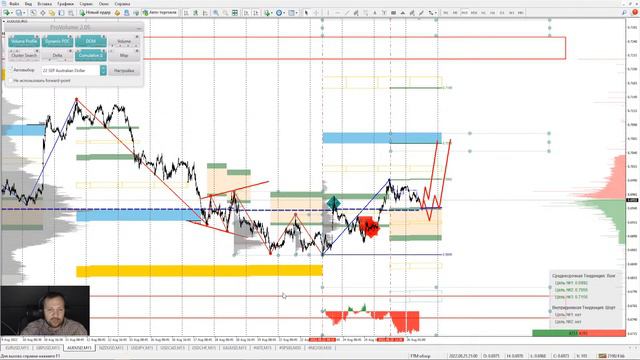This screenshot has width=640, height=360.
Task: Open the Strategy Tester icon
Action: click(x=71, y=13)
